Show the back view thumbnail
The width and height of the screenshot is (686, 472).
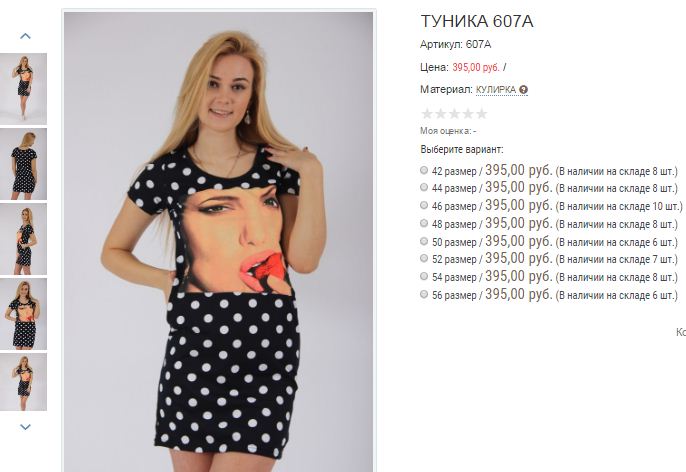23,164
